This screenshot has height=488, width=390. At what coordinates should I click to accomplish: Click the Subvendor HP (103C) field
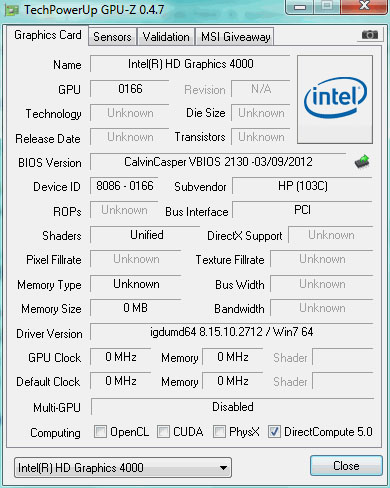302,186
